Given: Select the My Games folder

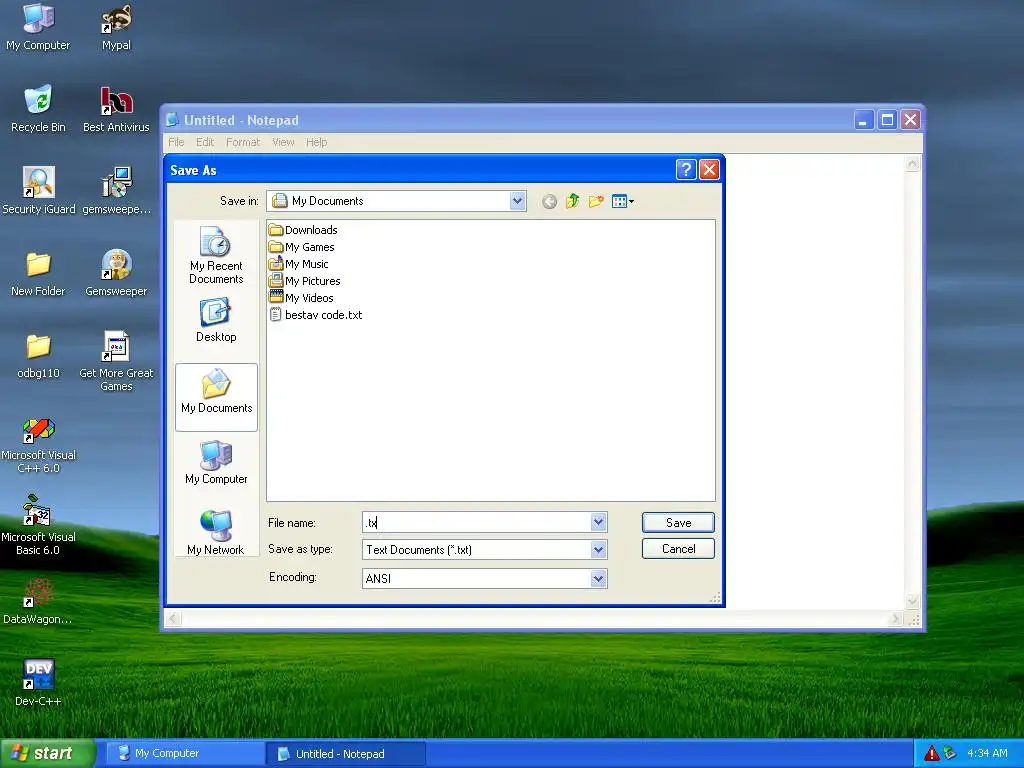Looking at the screenshot, I should 302,247.
